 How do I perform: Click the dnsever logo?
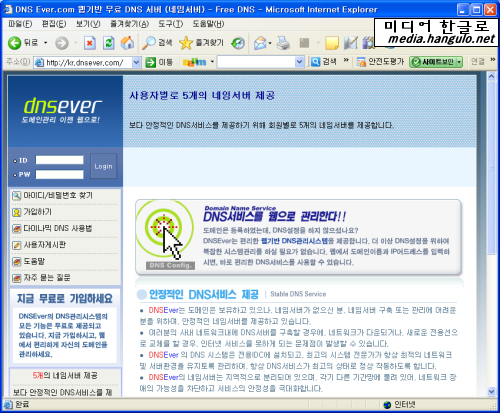point(62,110)
